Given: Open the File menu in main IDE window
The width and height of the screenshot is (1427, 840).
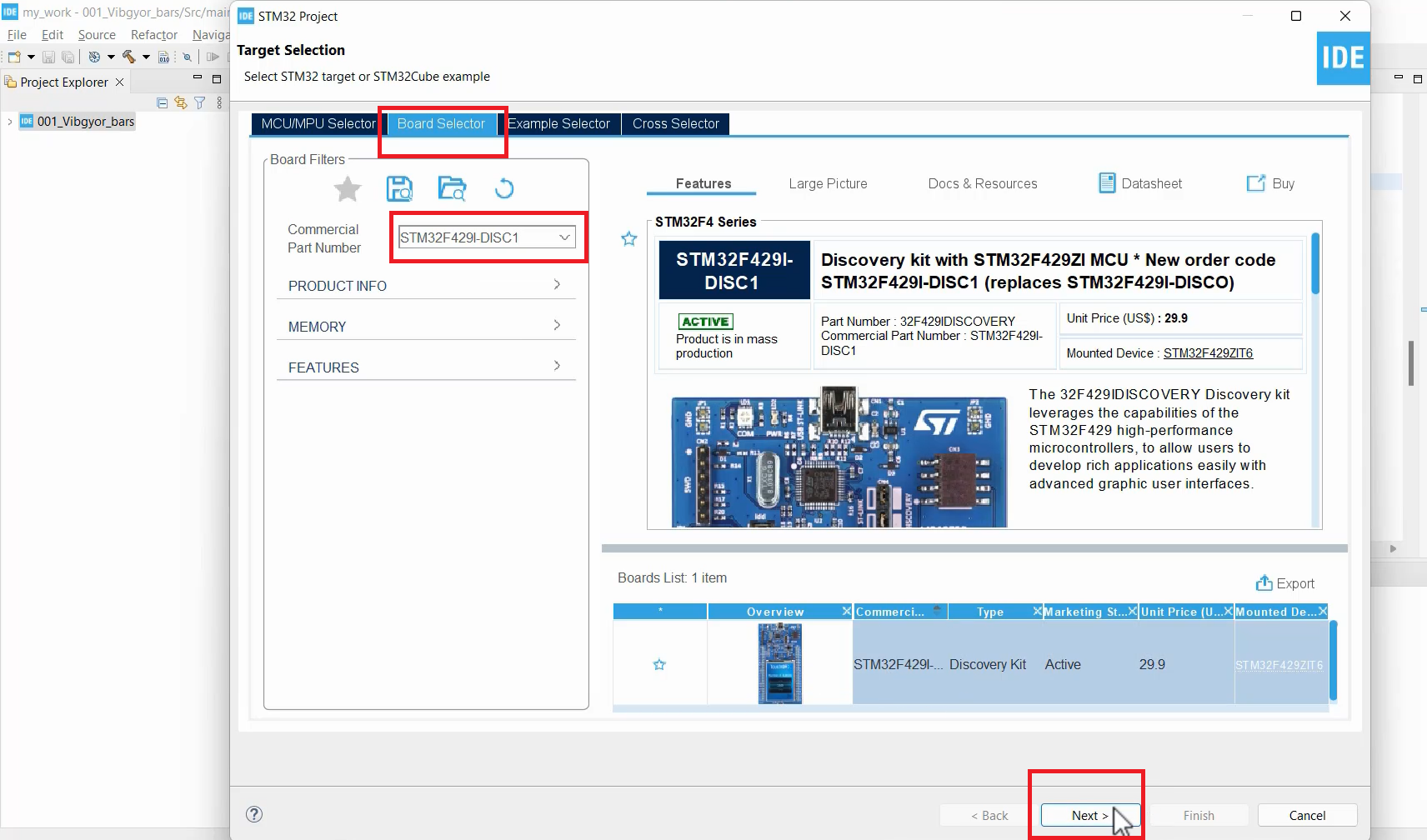Looking at the screenshot, I should 17,34.
